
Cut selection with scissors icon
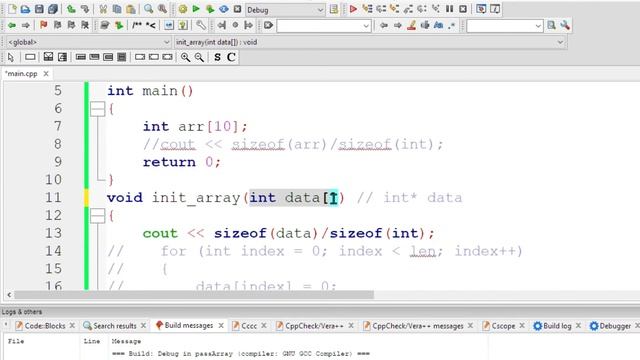tap(103, 9)
